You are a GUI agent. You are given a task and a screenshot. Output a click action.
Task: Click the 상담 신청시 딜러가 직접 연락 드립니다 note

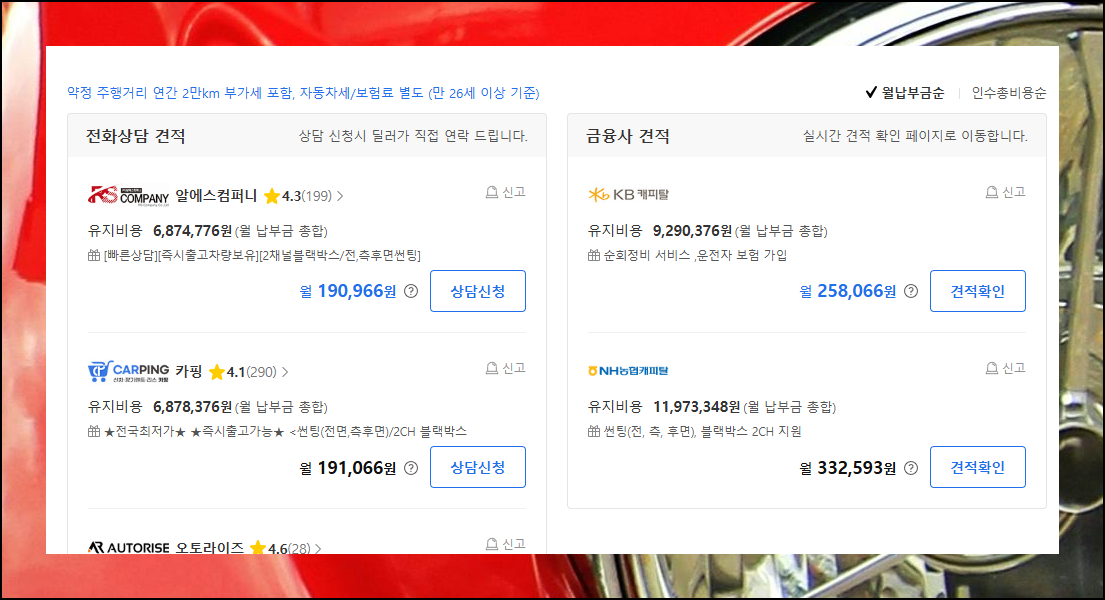click(x=413, y=136)
